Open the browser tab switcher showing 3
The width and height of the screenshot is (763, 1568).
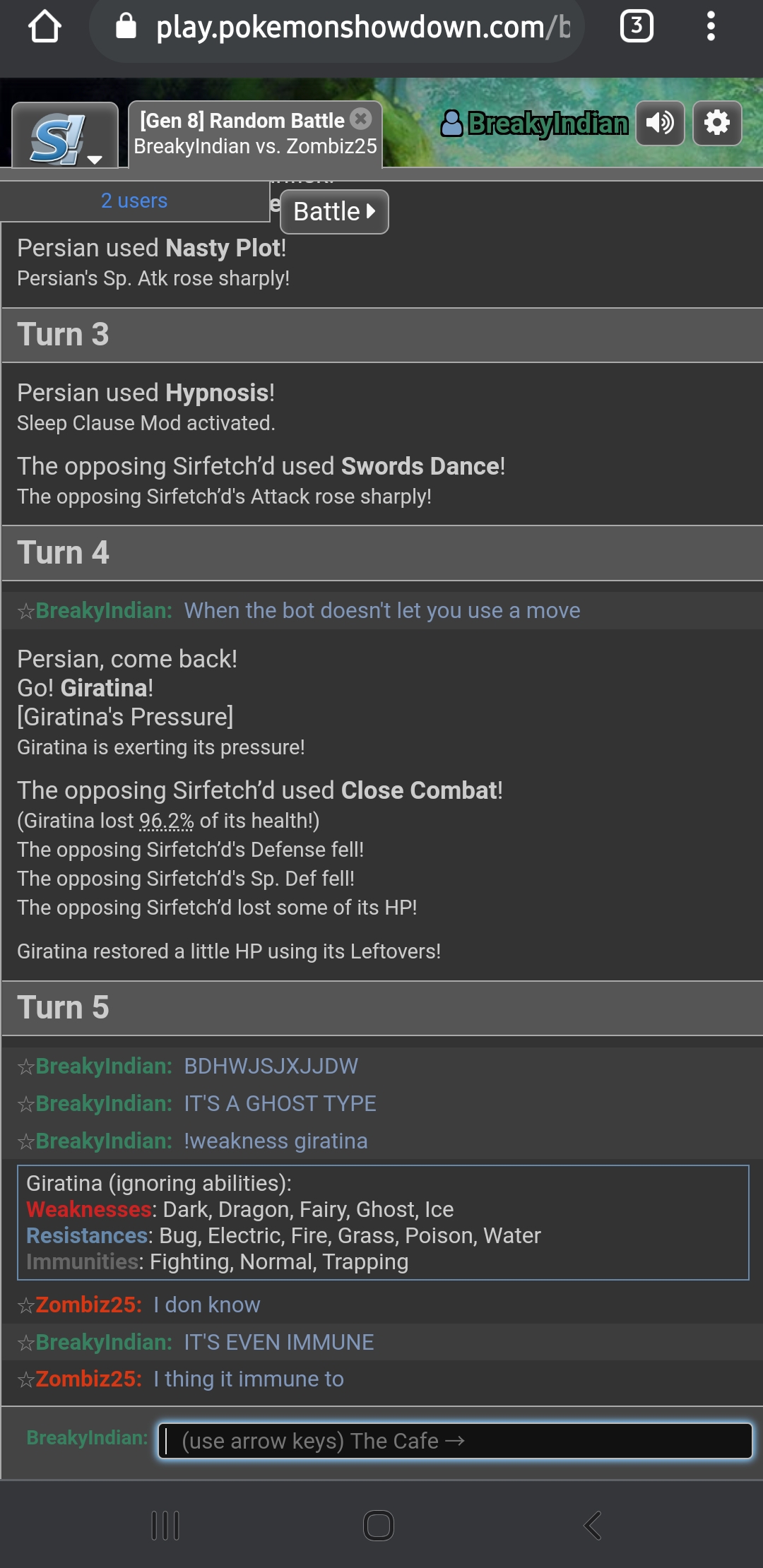(636, 27)
